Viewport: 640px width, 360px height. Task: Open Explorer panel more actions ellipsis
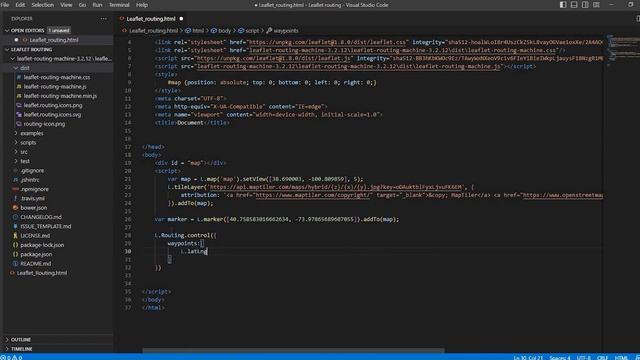(x=103, y=19)
